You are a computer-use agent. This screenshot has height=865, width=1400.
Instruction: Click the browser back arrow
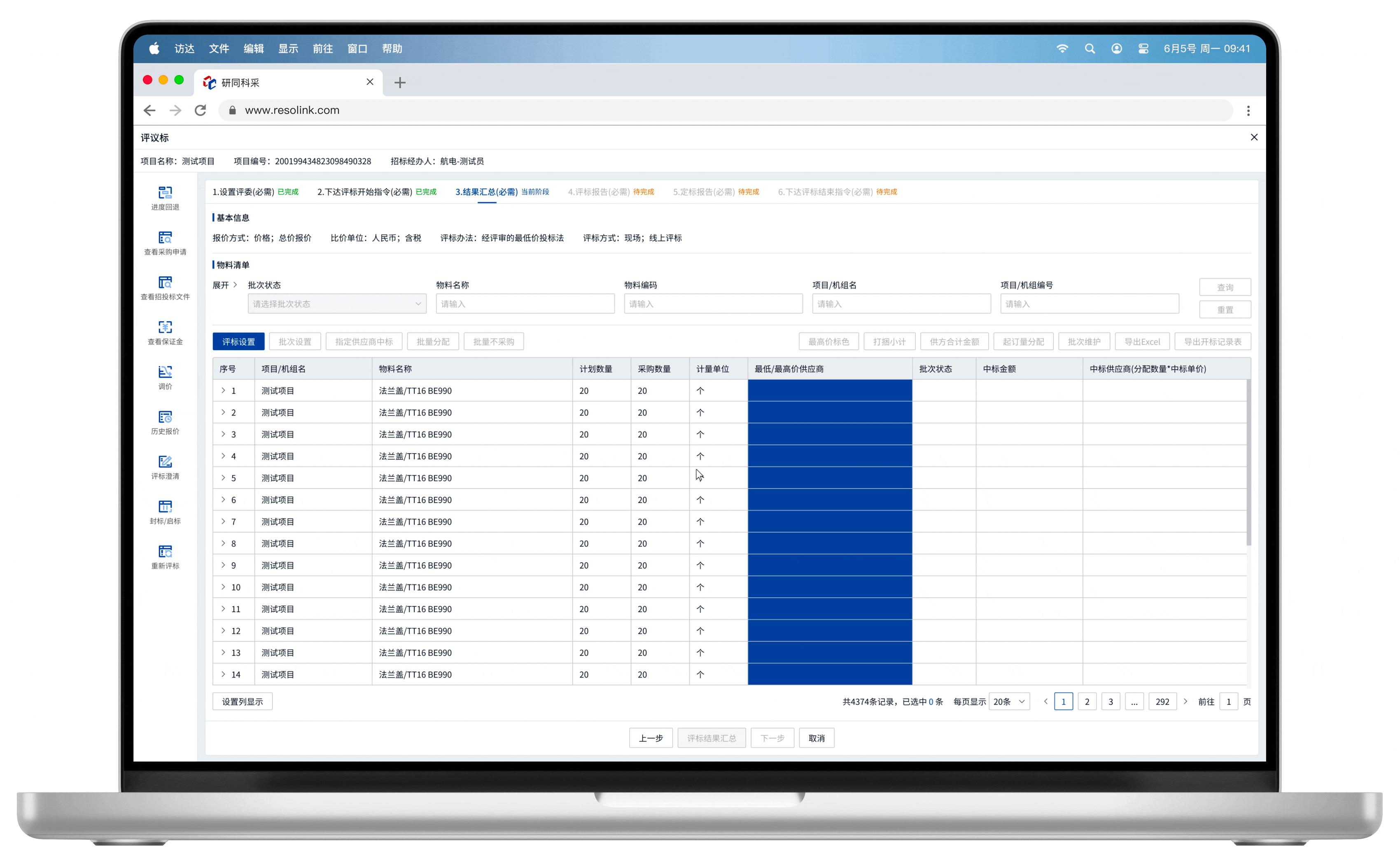click(x=150, y=110)
